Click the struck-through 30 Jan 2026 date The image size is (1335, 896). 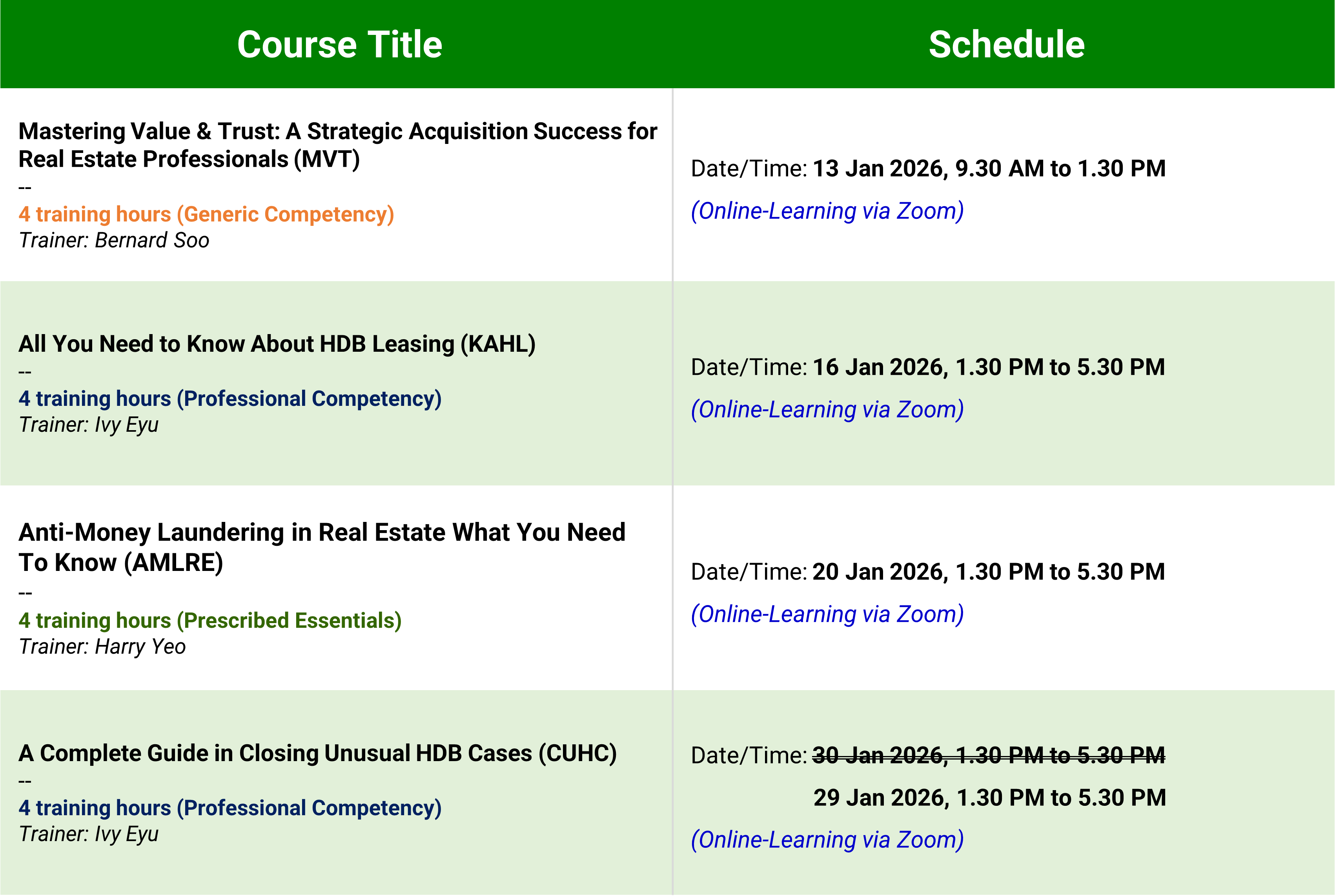[989, 756]
